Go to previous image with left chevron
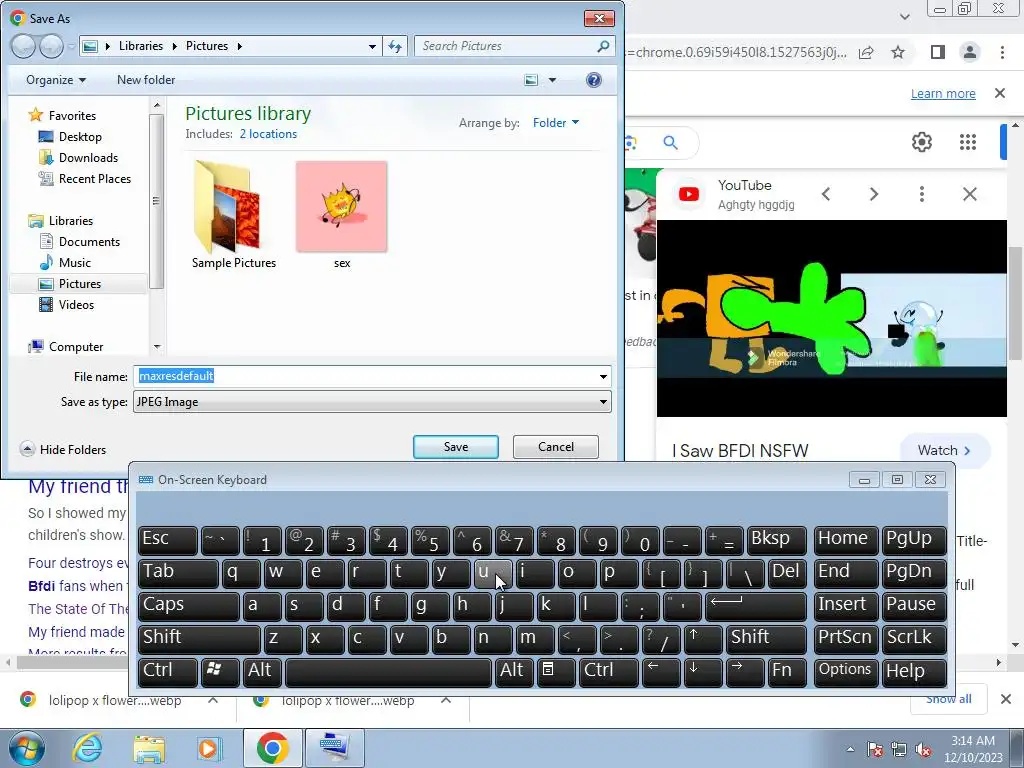Viewport: 1024px width, 768px height. pyautogui.click(x=826, y=194)
